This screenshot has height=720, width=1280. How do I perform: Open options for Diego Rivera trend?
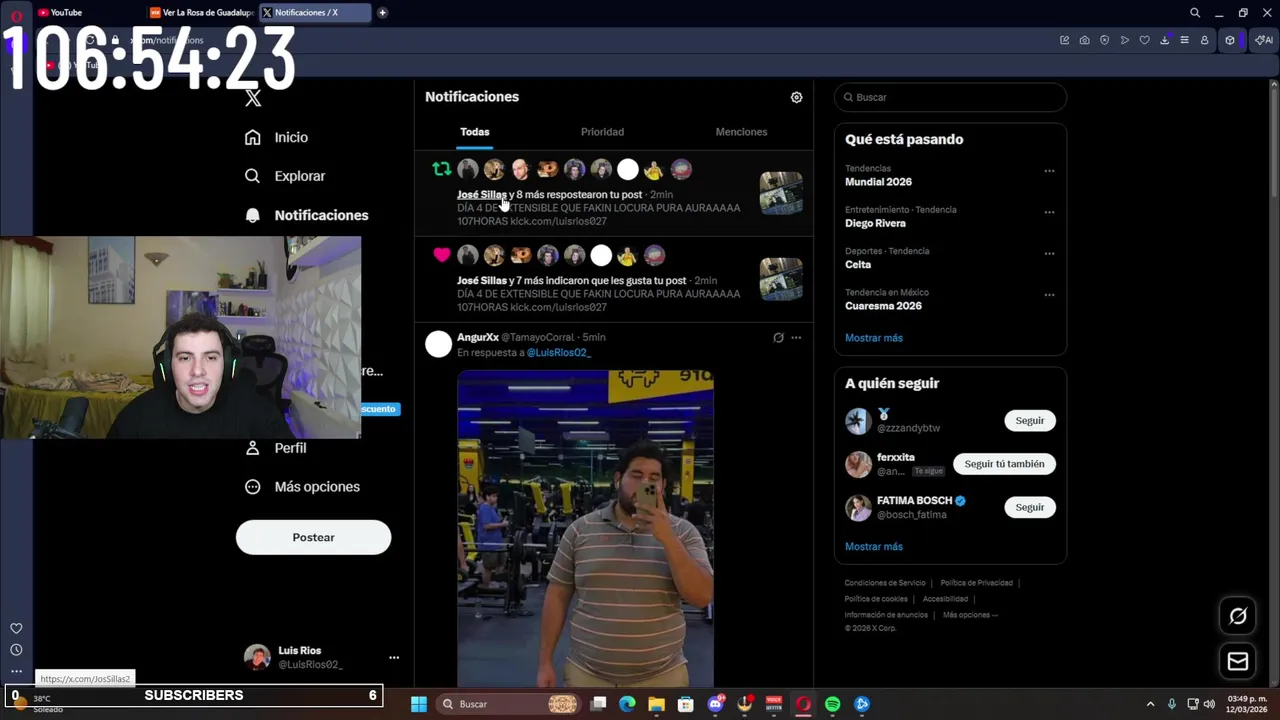click(1049, 212)
